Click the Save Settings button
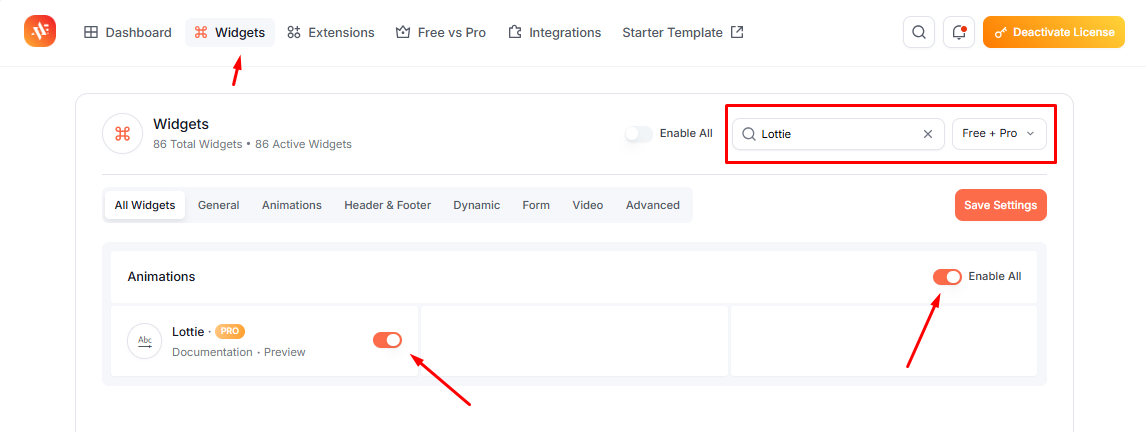The width and height of the screenshot is (1146, 432). (x=1001, y=205)
